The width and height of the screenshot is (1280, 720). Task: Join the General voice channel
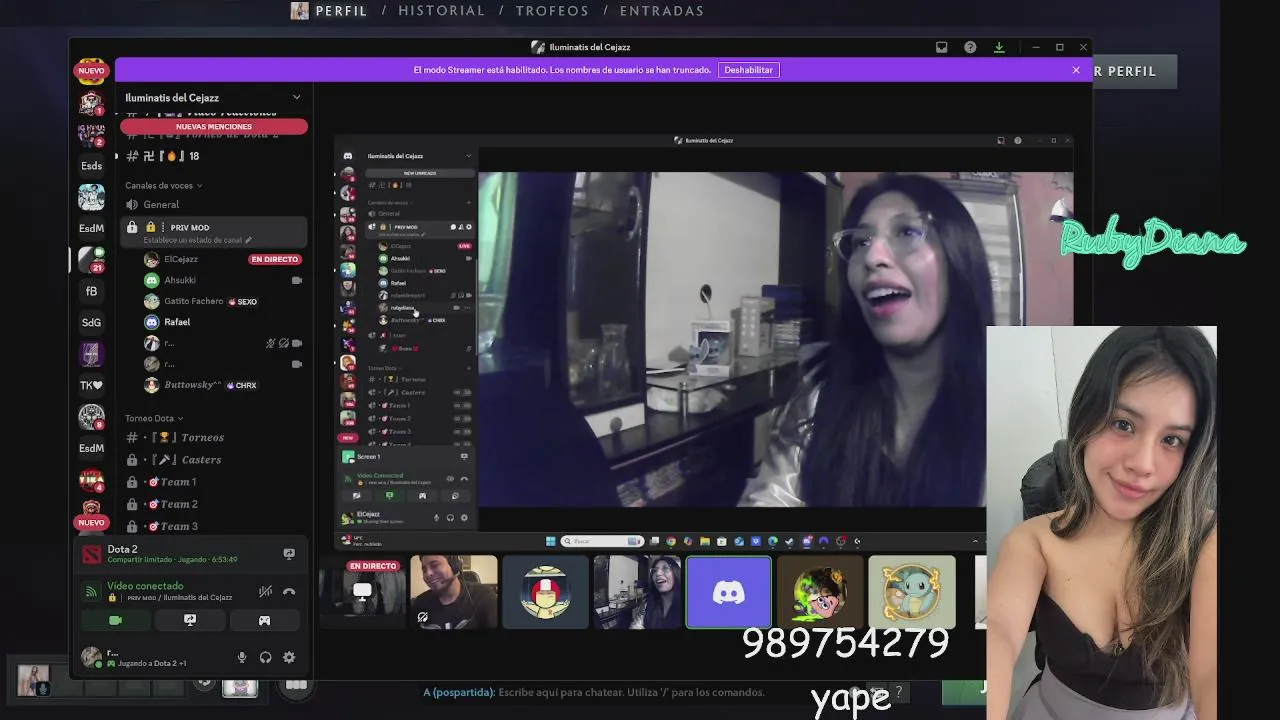(212, 204)
